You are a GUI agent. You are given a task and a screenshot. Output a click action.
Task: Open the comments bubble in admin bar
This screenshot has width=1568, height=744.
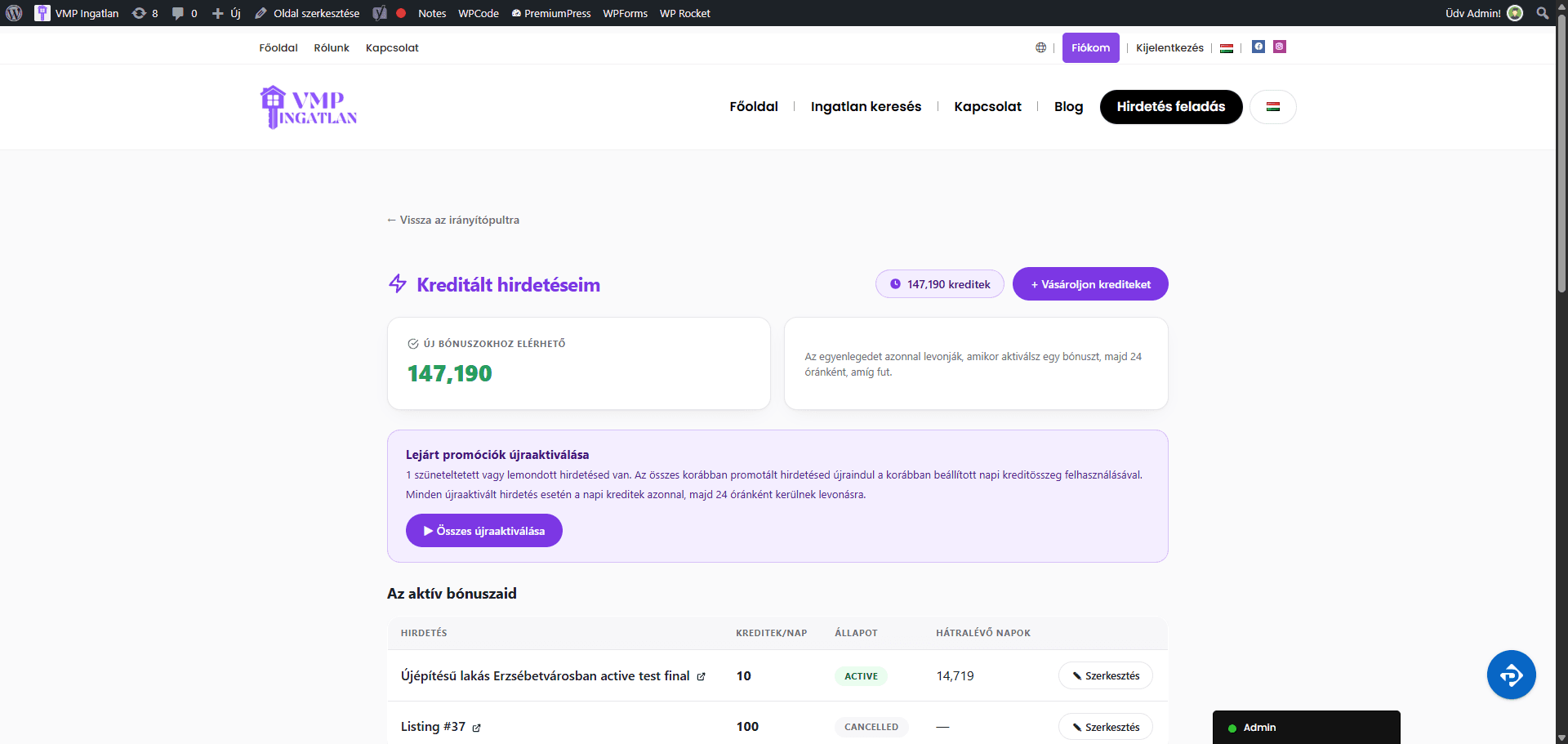pos(184,13)
